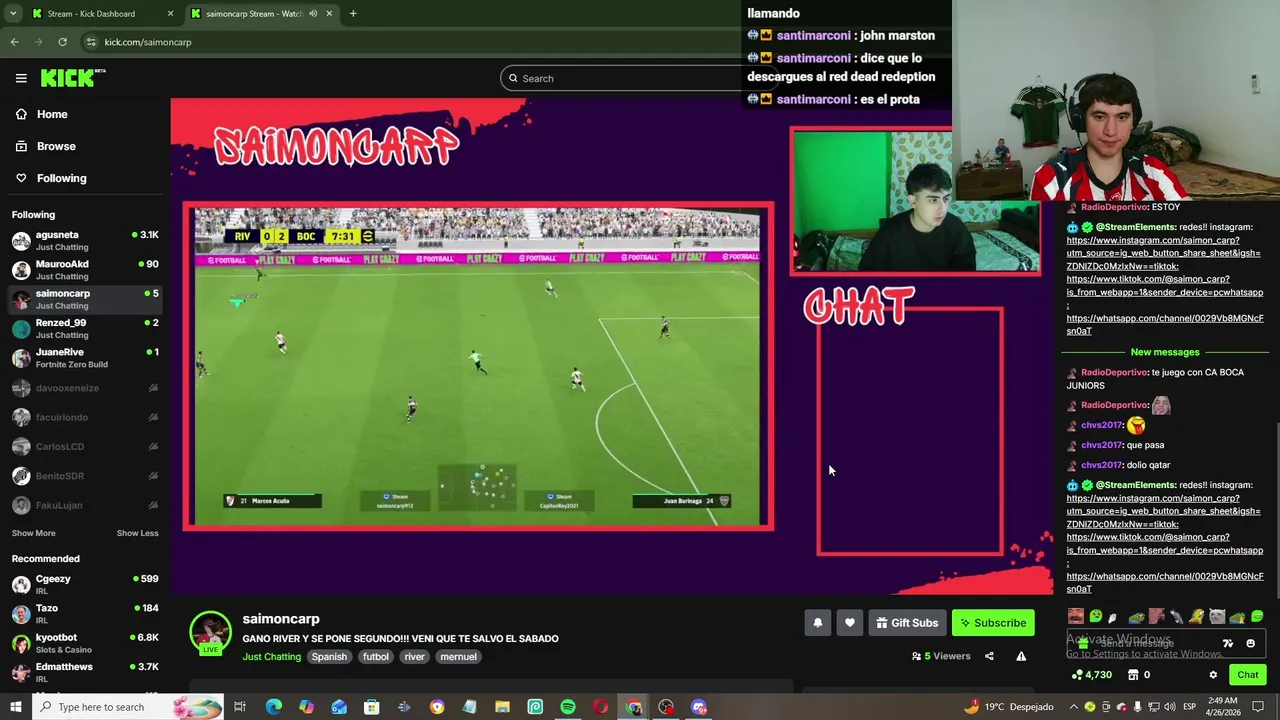Open the emote picker smiley

click(1250, 643)
